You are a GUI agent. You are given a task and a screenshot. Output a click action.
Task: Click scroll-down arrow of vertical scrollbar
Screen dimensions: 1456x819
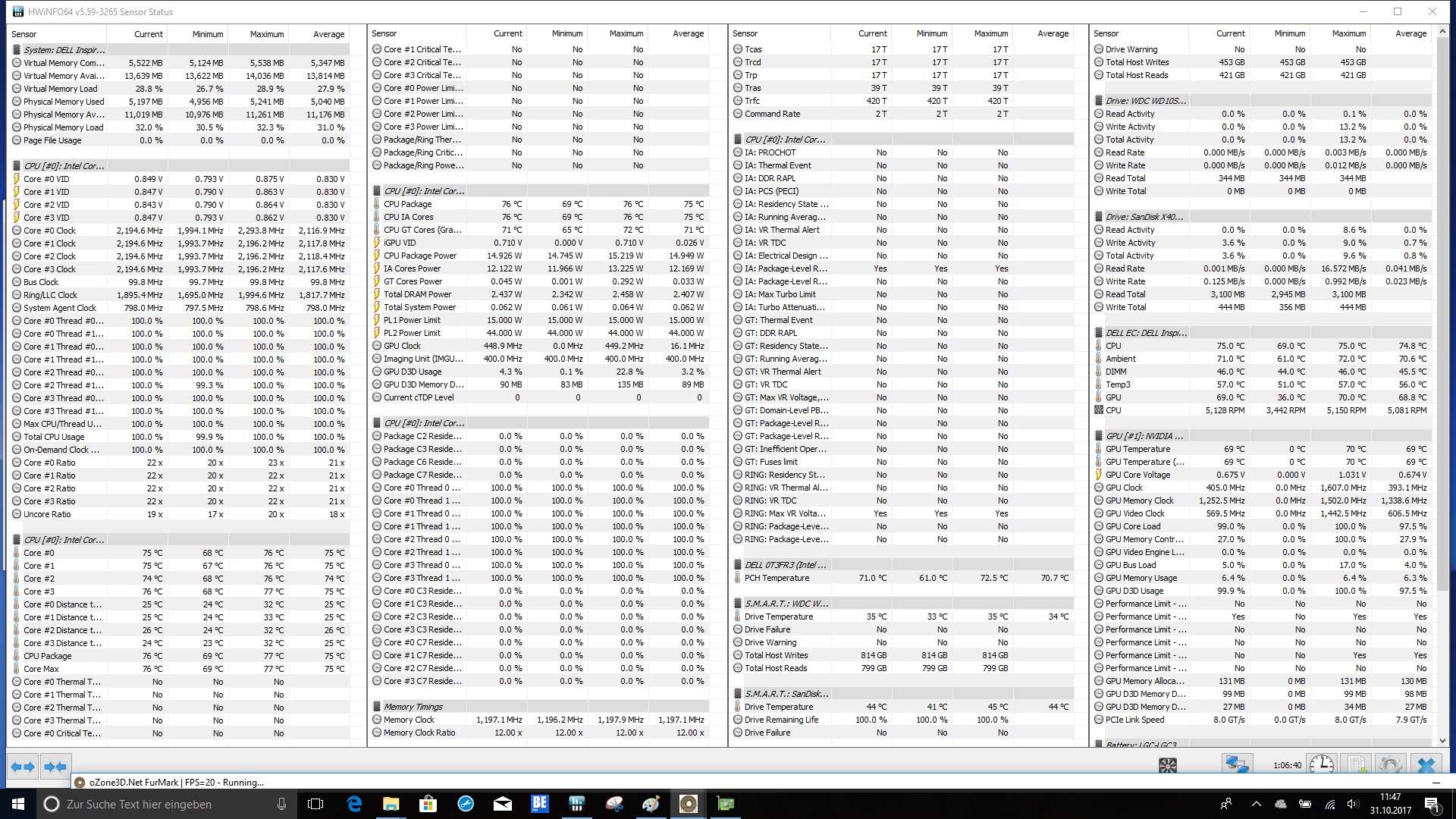coord(1442,741)
